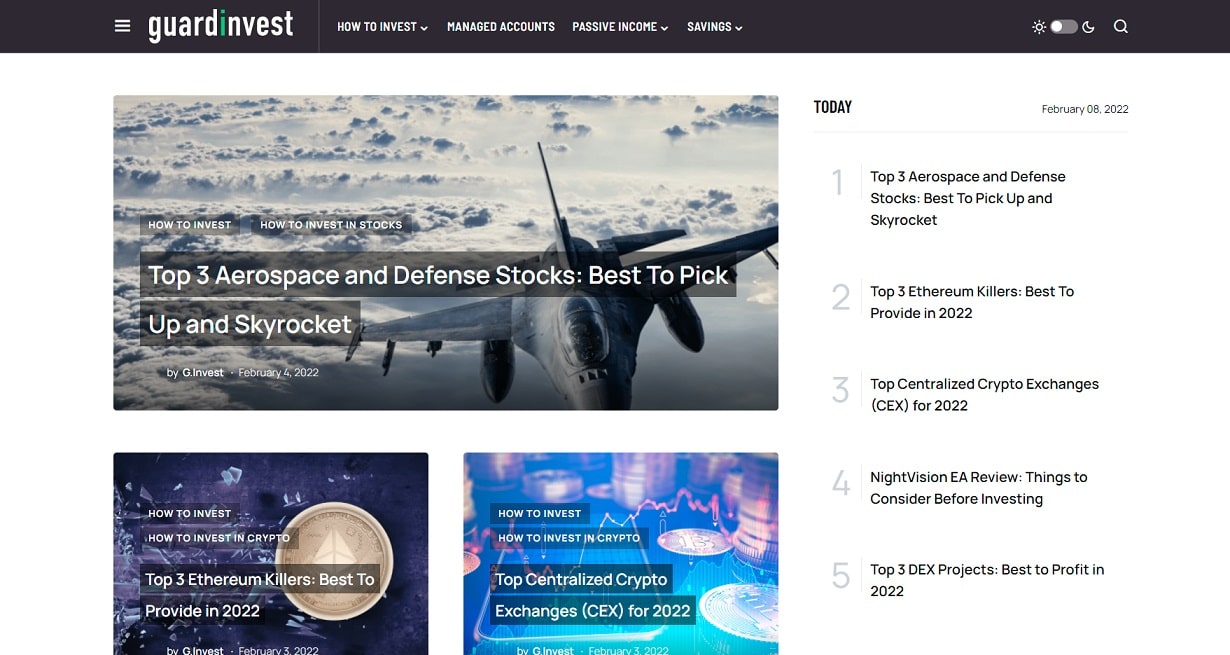Click How To Invest In Crypto tag on CEX card
Screen dimensions: 1230x655
569,538
